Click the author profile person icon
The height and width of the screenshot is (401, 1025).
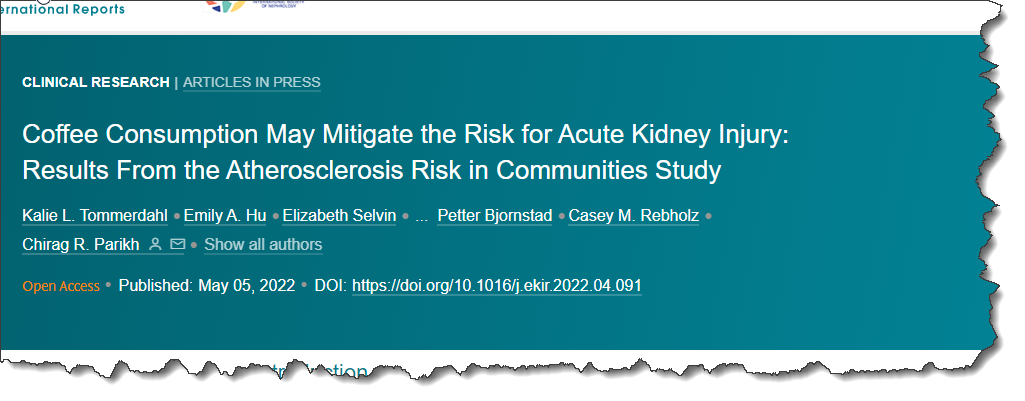(155, 245)
